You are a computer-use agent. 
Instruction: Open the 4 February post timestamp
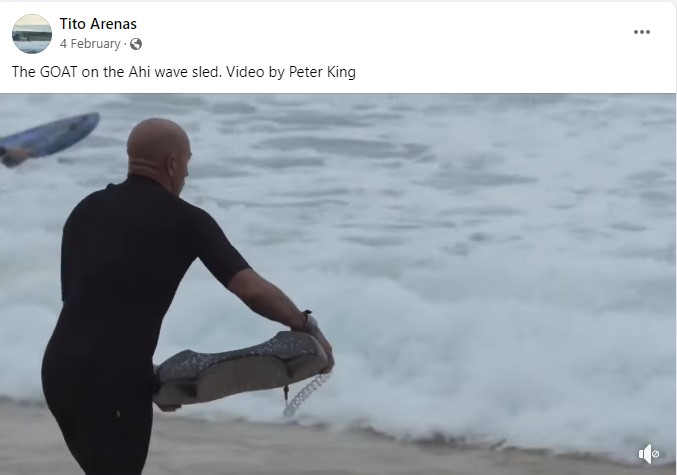(90, 44)
